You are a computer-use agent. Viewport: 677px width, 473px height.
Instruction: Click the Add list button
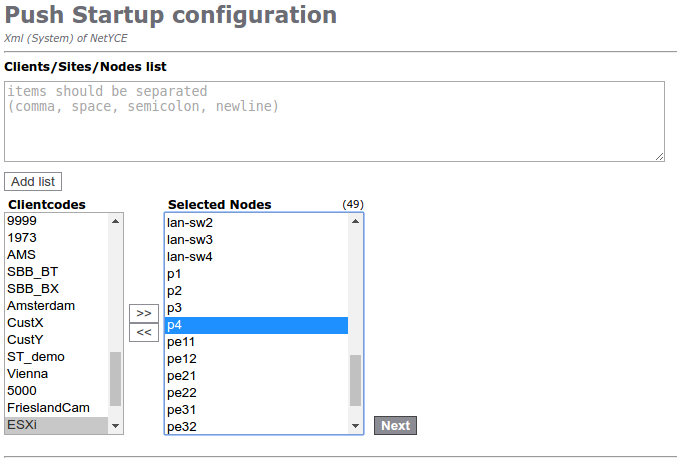click(33, 181)
